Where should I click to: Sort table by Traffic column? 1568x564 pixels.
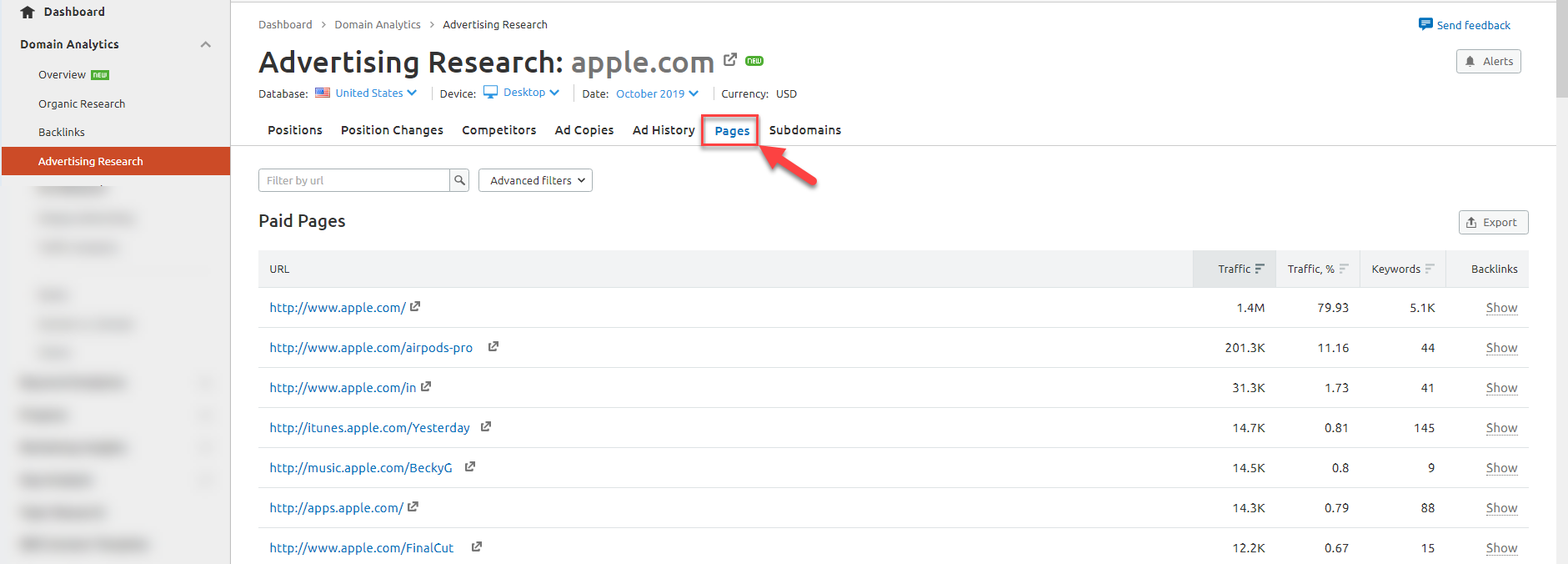click(x=1240, y=269)
